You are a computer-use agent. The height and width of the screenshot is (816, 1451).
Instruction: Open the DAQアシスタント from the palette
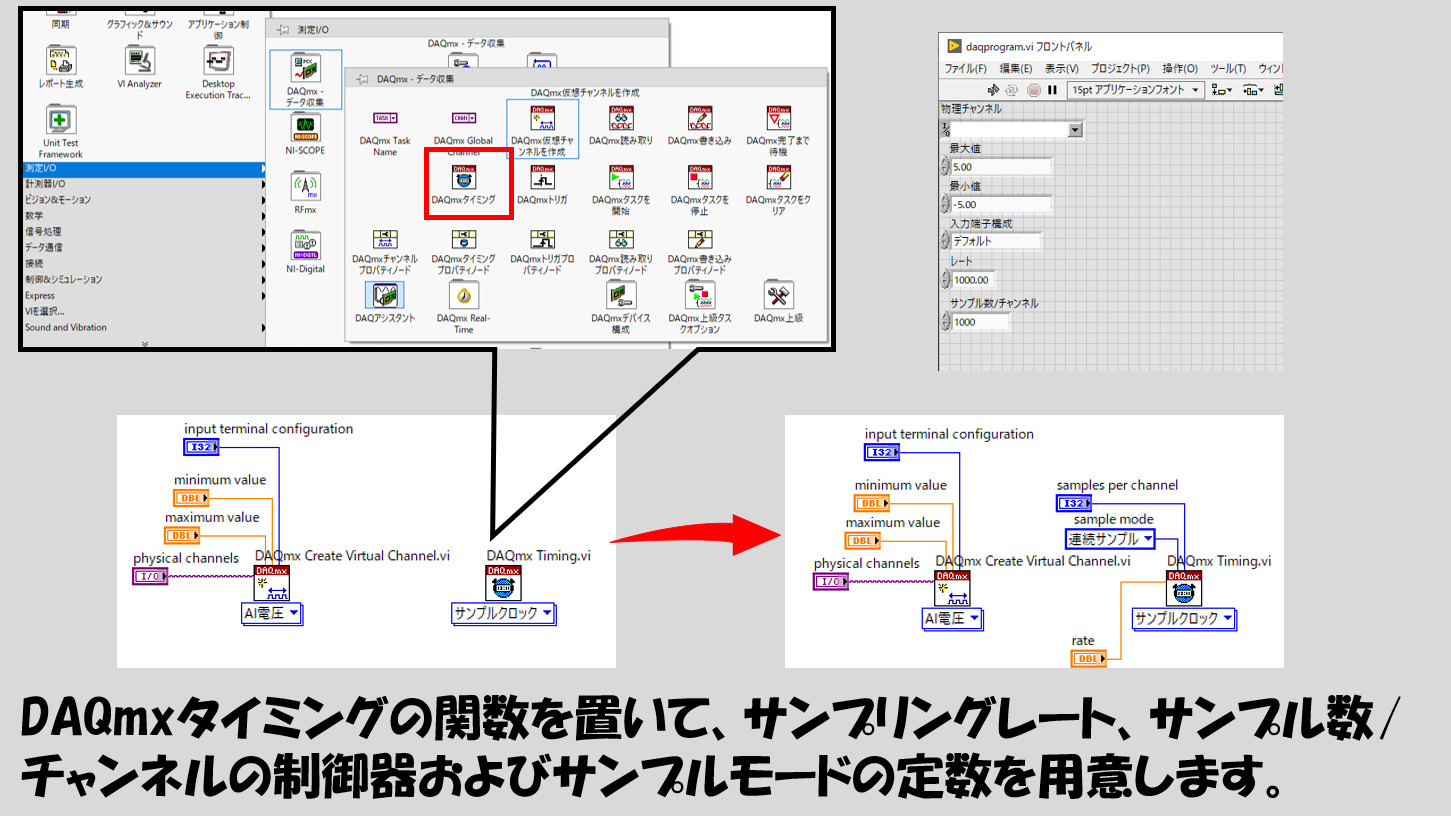[387, 297]
